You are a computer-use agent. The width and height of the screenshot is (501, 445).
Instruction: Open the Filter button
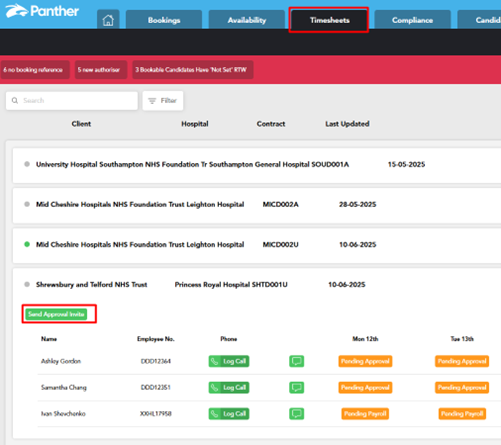163,101
